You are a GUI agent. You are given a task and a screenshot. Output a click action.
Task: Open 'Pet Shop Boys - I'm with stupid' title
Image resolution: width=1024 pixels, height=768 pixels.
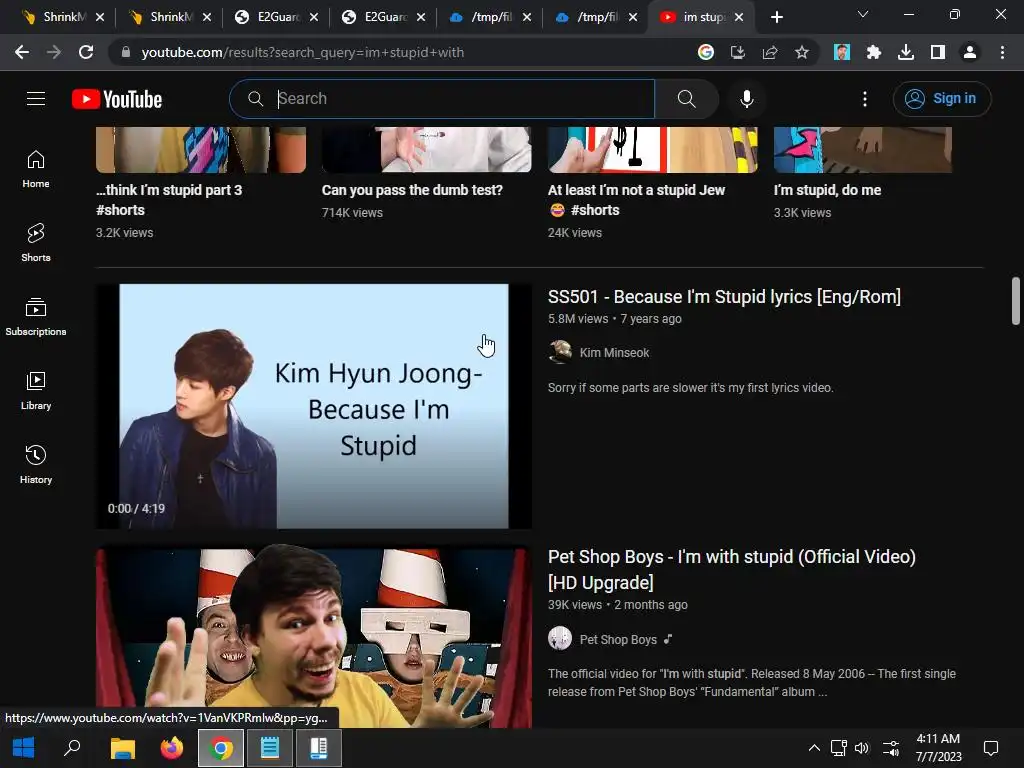point(731,569)
